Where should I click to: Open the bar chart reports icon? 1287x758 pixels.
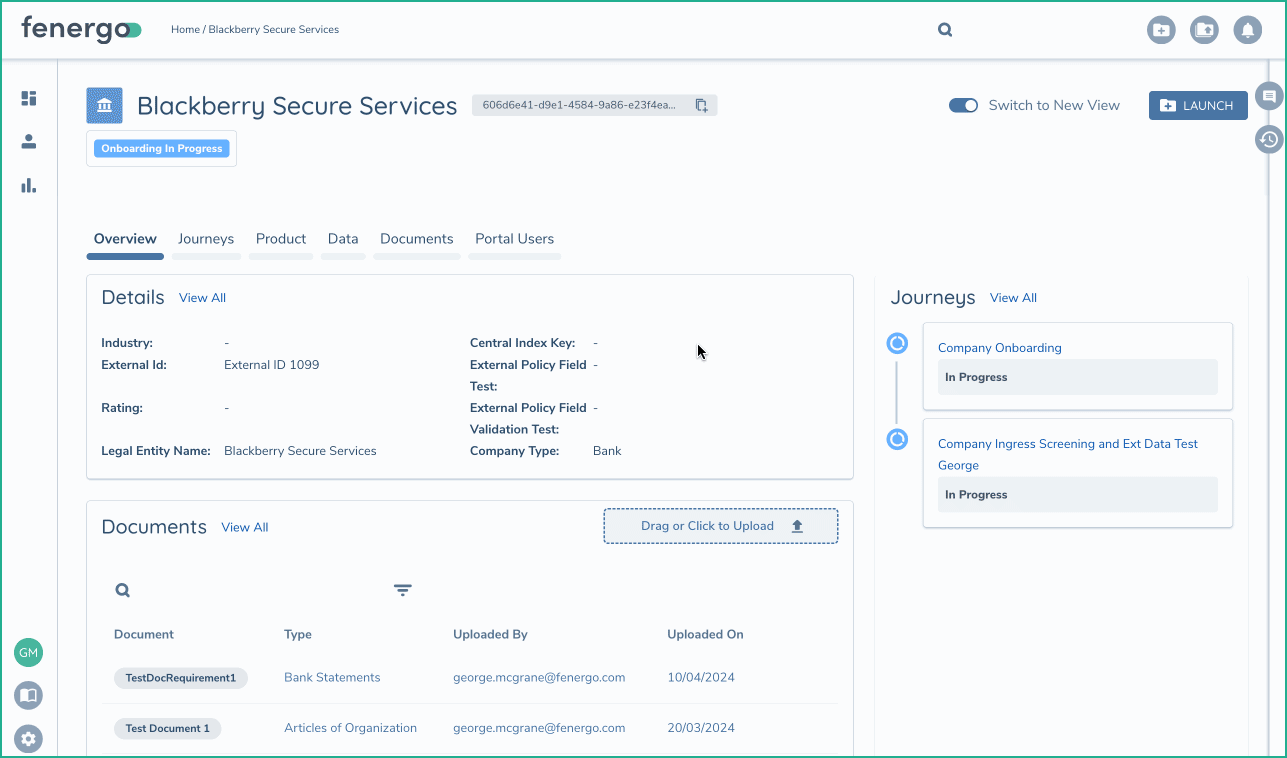(x=29, y=185)
